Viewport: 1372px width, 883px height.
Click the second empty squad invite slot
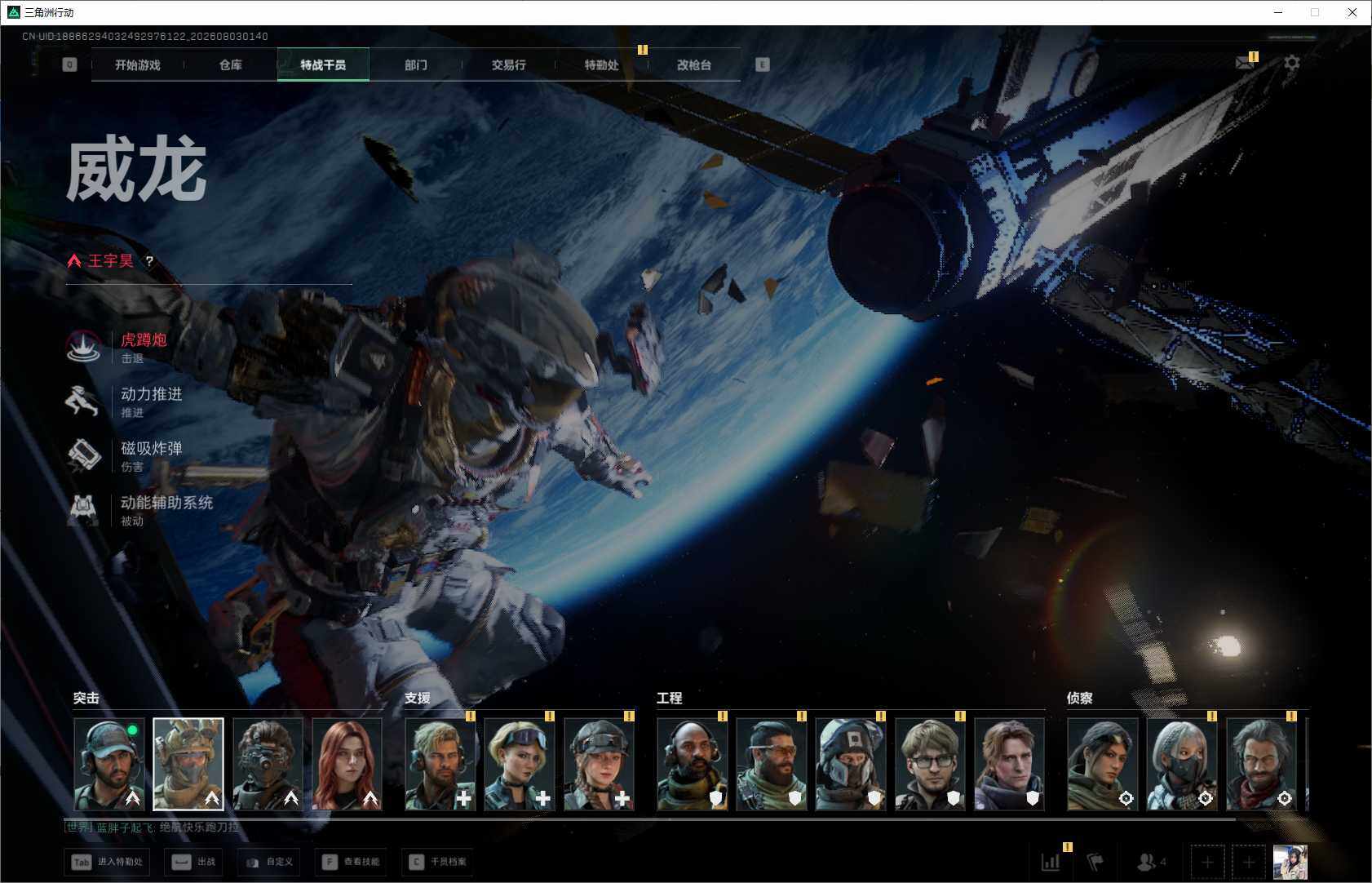[1248, 862]
